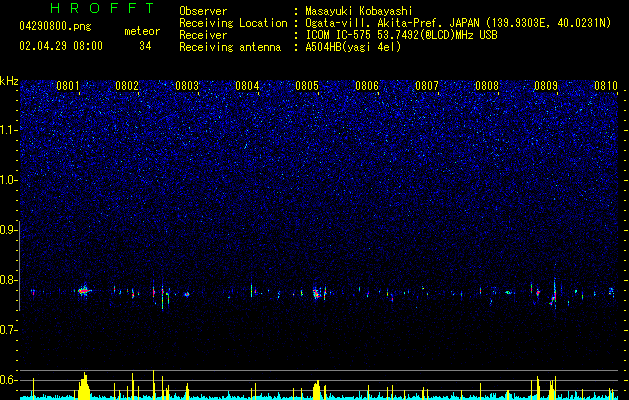The height and width of the screenshot is (400, 629).
Task: Click the 'Receiving Location' field label
Action: 233,23
